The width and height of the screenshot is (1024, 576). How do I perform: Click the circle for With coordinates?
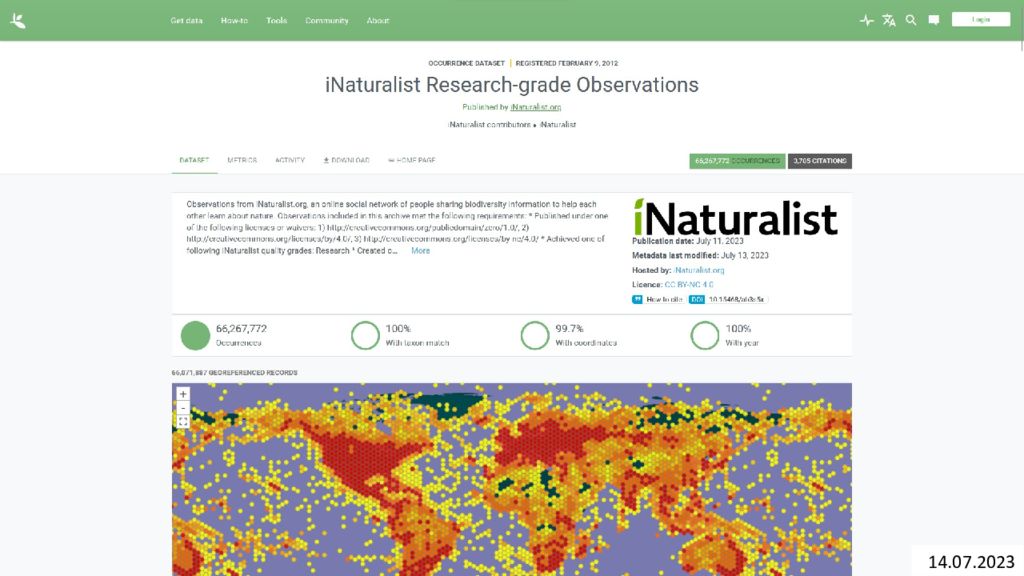pos(535,336)
